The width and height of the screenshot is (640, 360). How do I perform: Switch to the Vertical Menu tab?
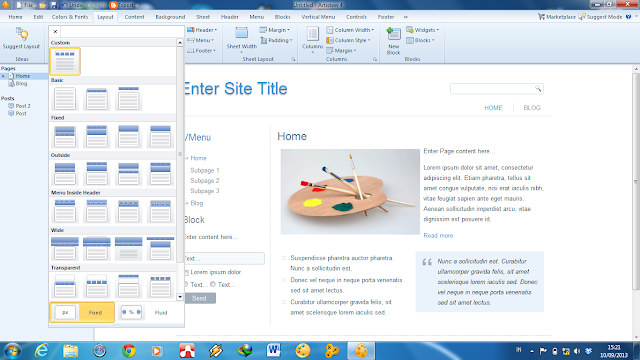click(x=318, y=17)
